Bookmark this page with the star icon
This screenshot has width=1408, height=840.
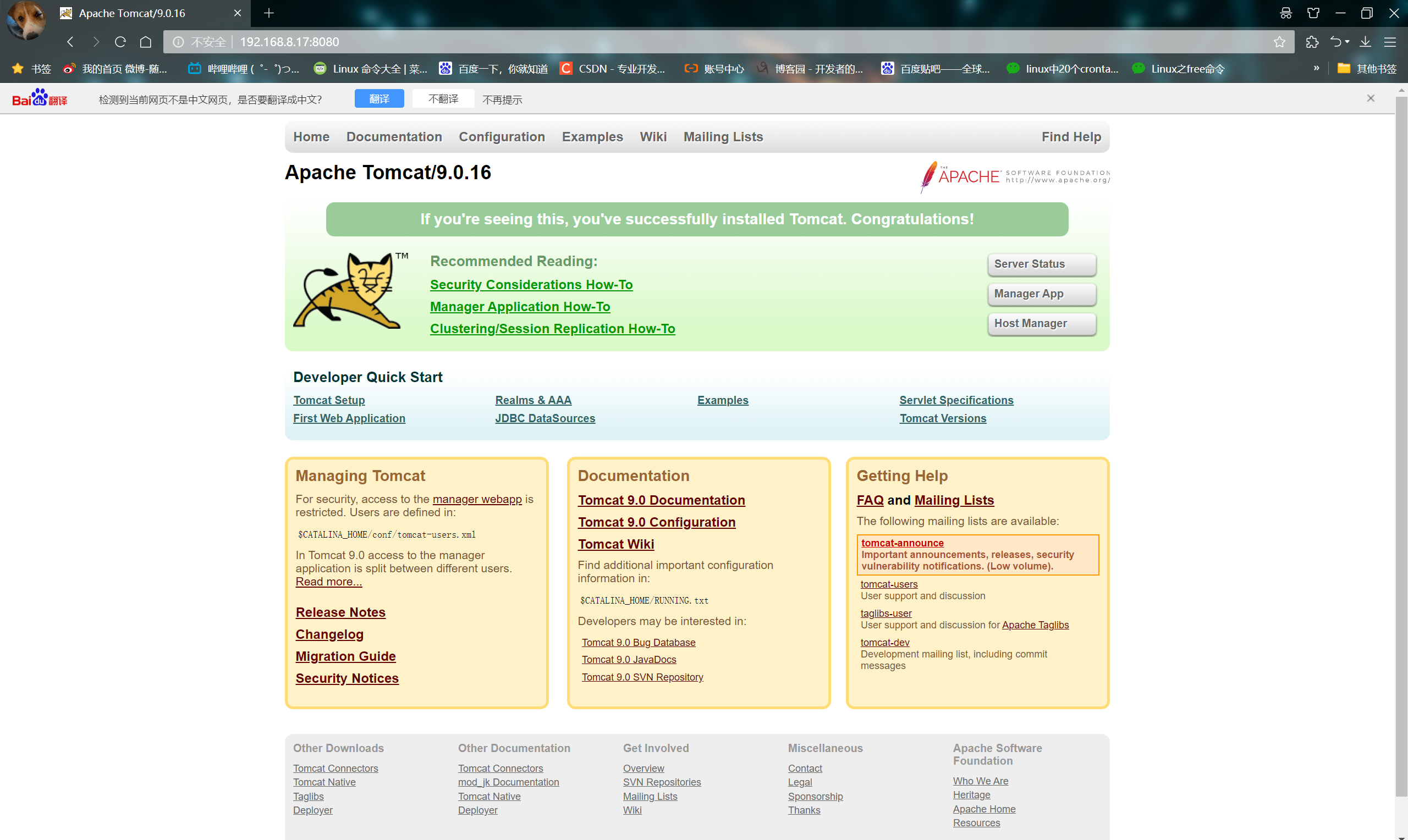click(x=1279, y=42)
